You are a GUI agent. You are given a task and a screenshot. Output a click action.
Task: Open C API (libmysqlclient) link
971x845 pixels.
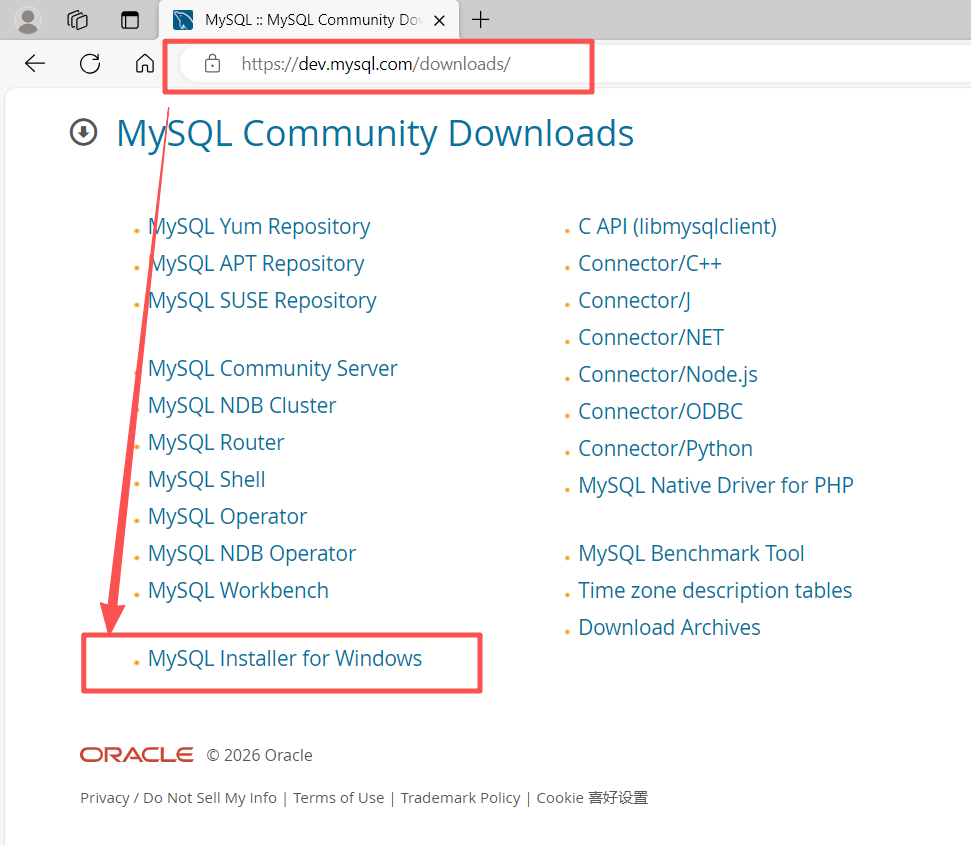(x=677, y=227)
